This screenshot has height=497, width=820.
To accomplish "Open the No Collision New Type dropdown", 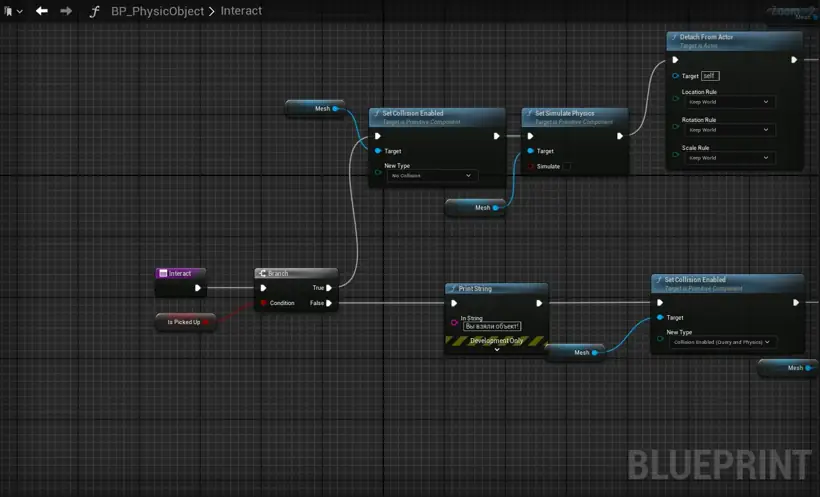I will (431, 176).
